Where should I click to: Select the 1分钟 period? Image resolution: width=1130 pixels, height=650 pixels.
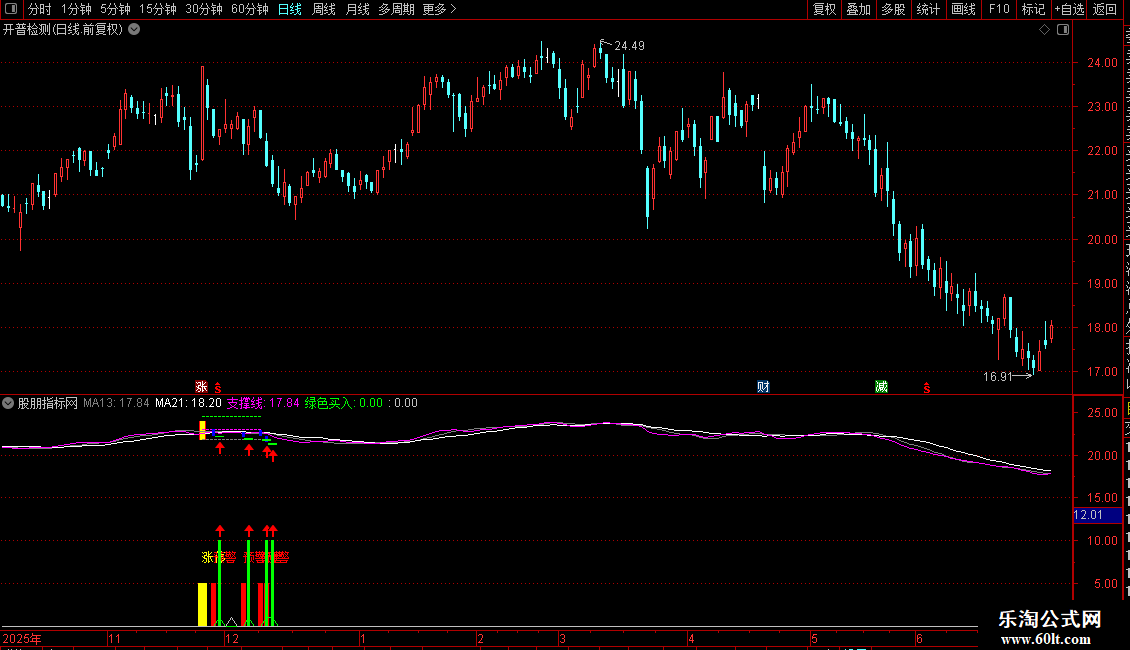76,9
